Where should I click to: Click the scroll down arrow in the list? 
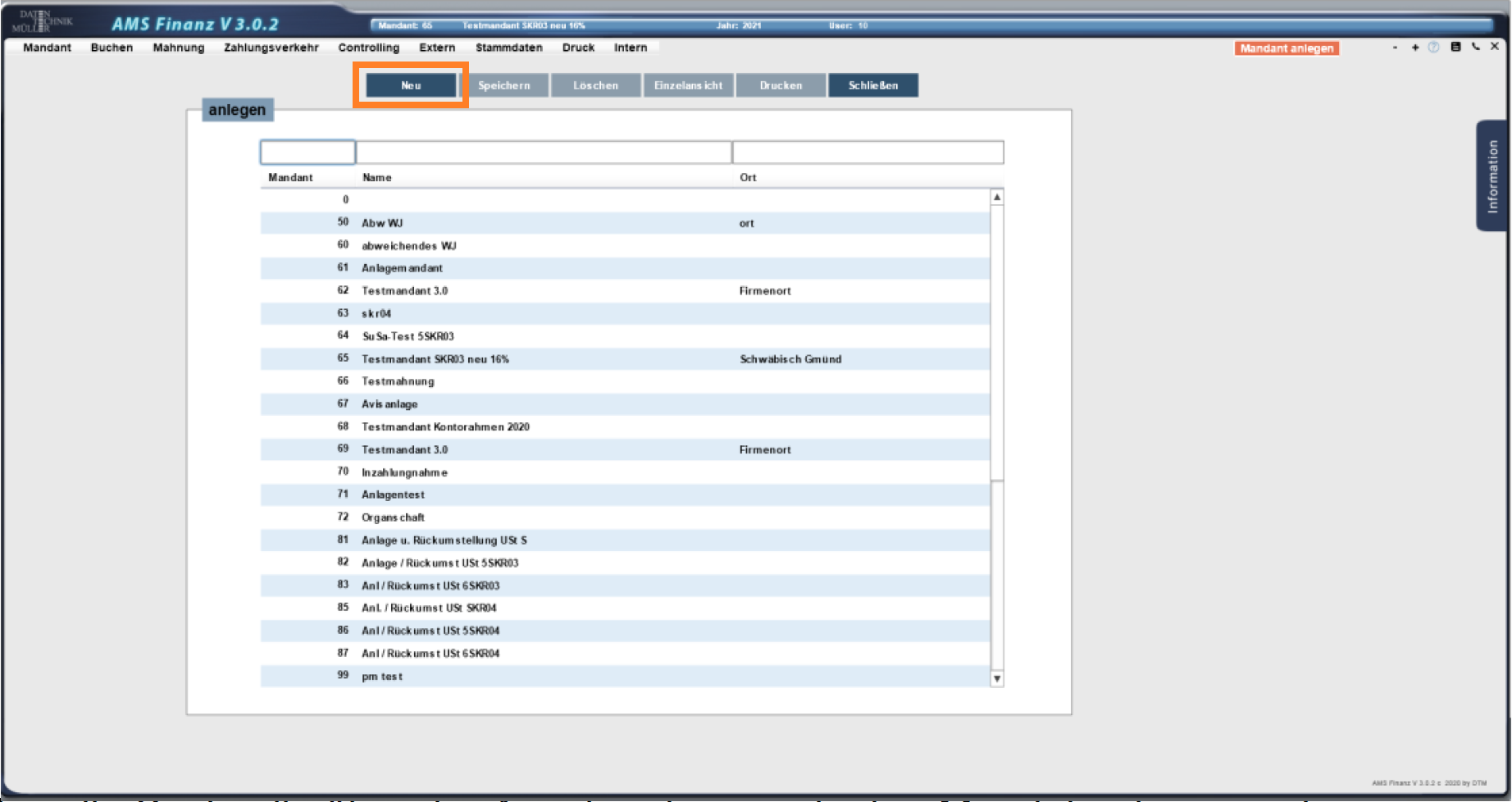click(997, 678)
